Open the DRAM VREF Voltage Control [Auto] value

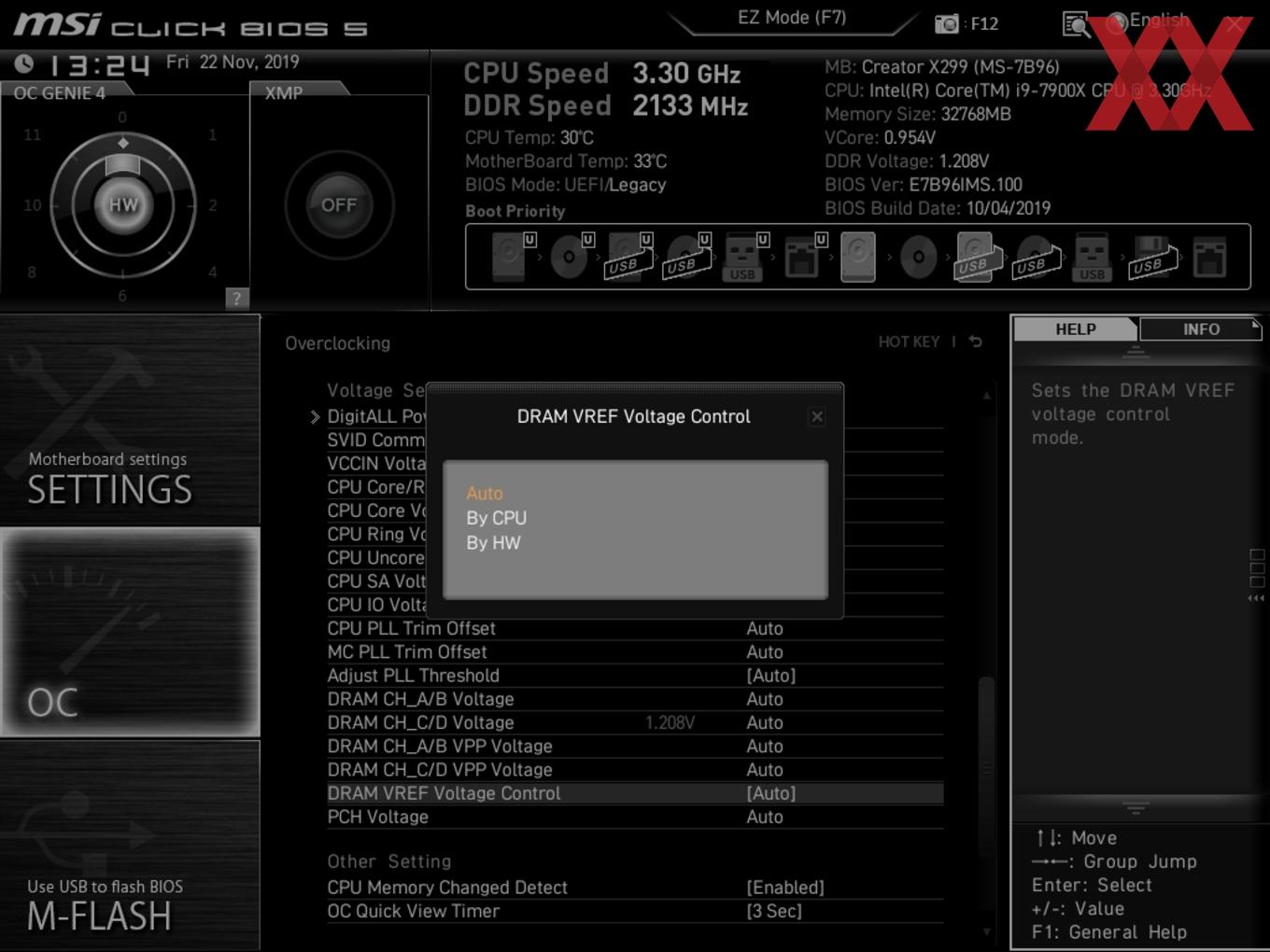(x=771, y=793)
